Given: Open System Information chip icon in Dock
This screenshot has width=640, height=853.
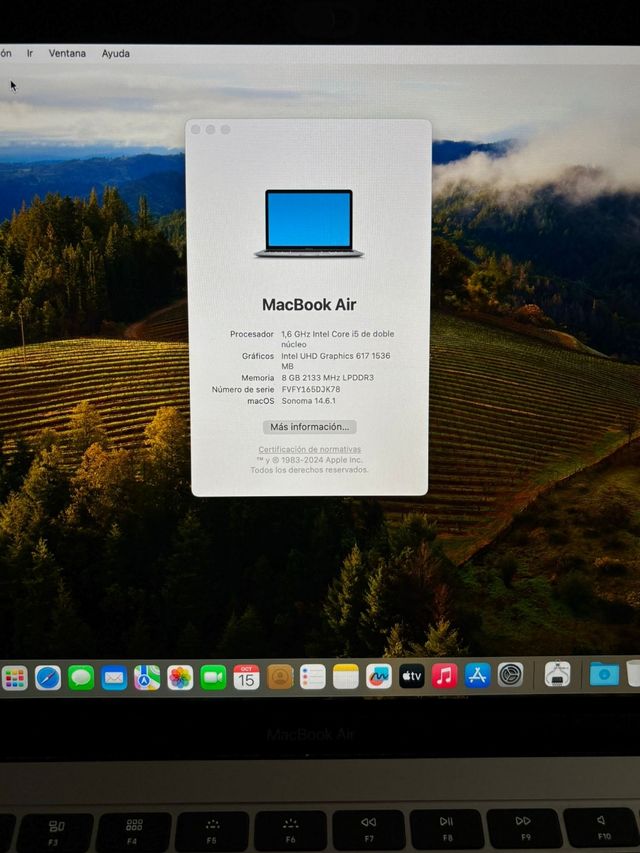Looking at the screenshot, I should coord(557,674).
